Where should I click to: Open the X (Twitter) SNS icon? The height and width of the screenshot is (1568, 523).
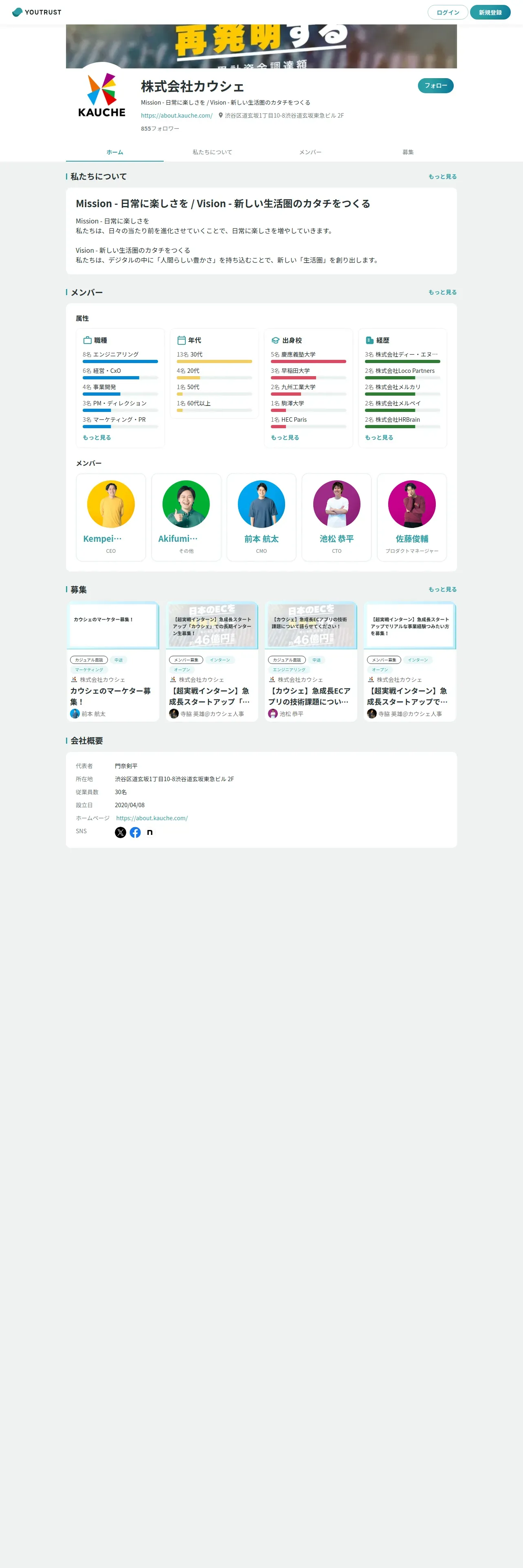[121, 832]
